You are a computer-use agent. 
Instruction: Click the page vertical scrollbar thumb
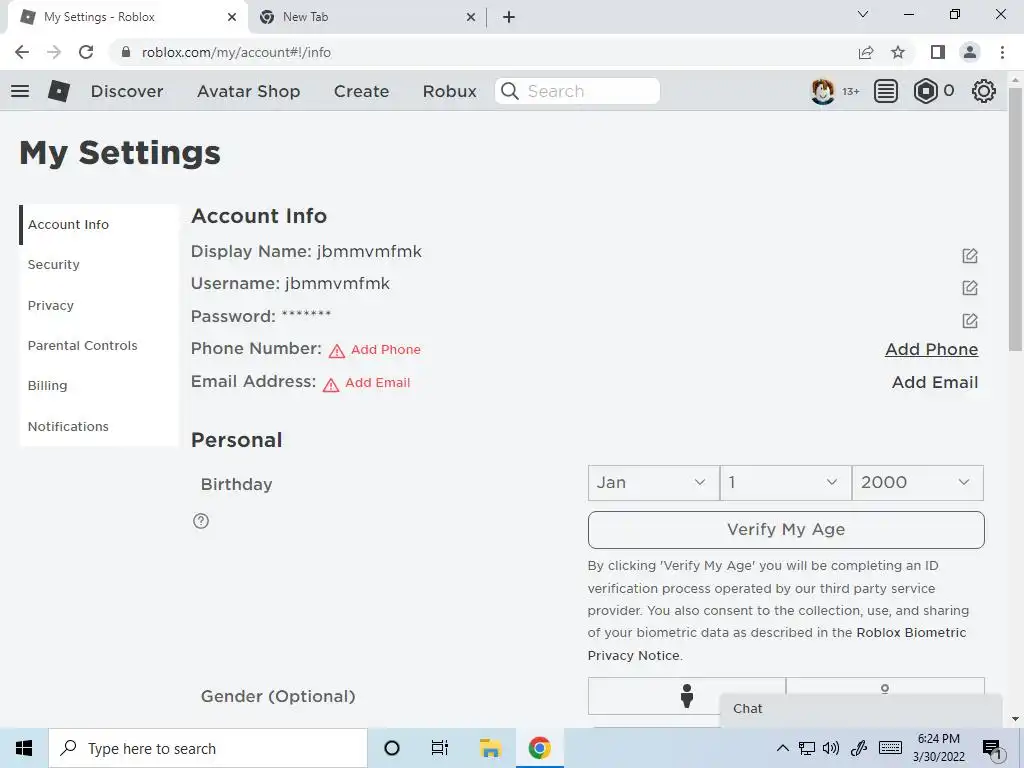pyautogui.click(x=1015, y=219)
